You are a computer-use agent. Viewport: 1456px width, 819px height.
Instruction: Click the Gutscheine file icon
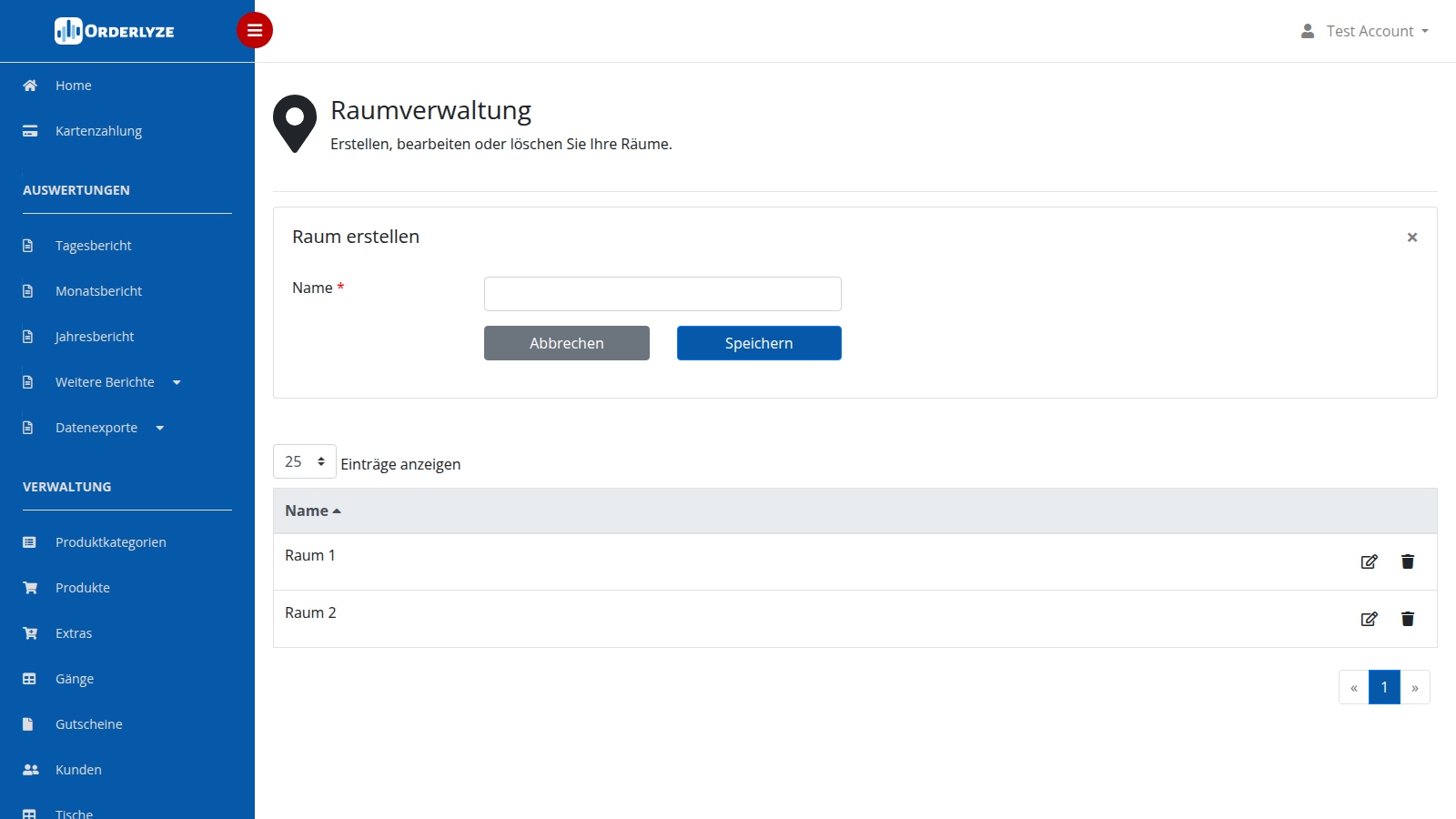click(x=28, y=724)
